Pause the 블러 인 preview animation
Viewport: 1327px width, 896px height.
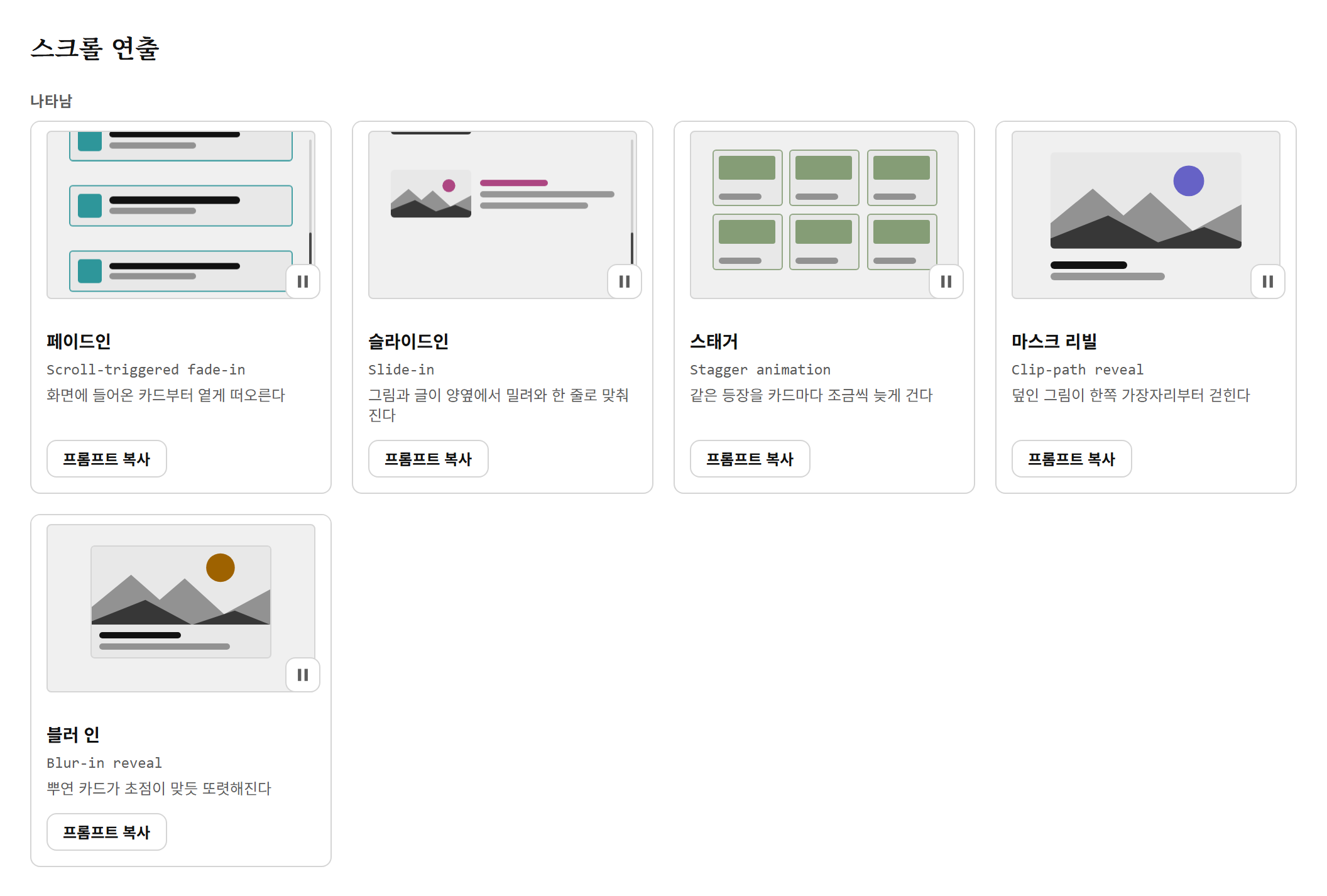(303, 675)
